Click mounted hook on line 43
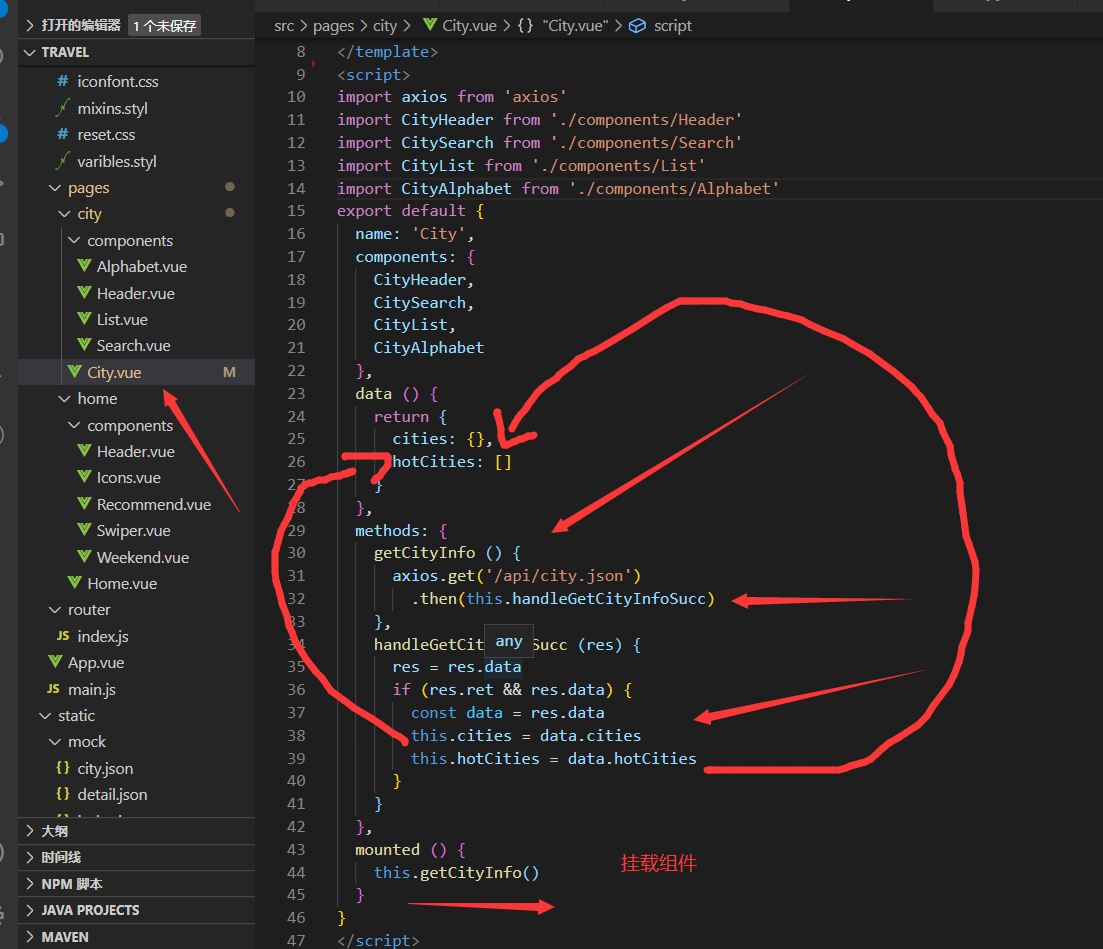1103x949 pixels. (x=388, y=850)
